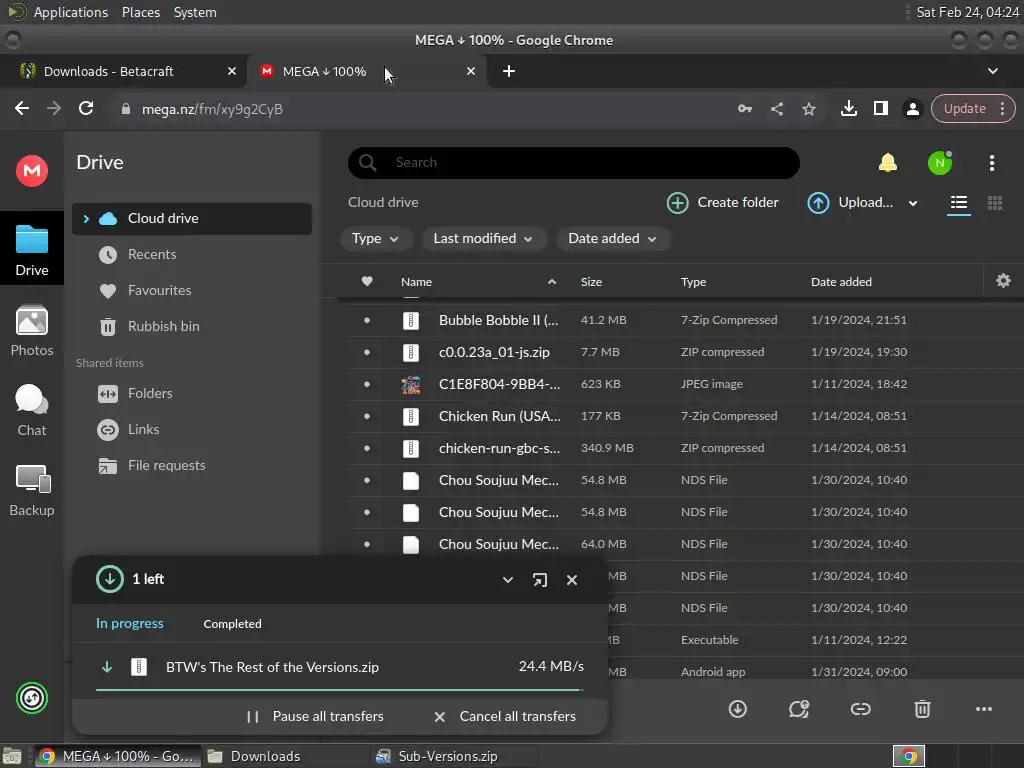Switch to list view
This screenshot has height=768, width=1024.
959,203
